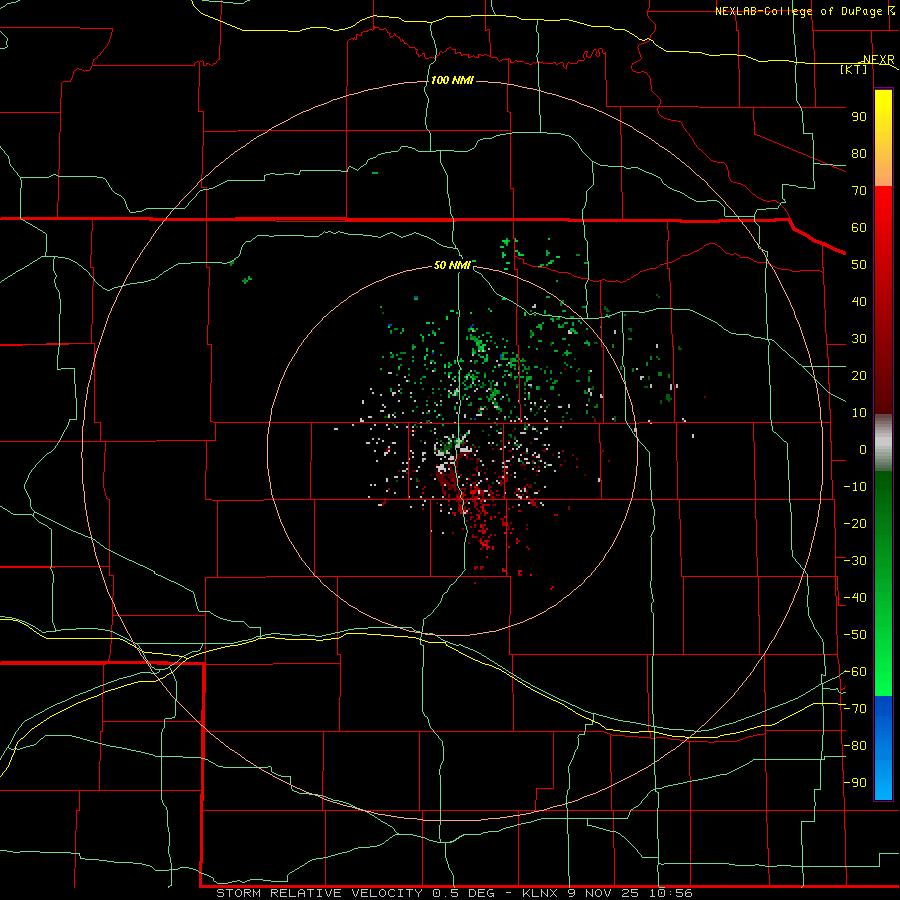Click the '90' value on the velocity scale
The image size is (900, 900).
coord(859,117)
